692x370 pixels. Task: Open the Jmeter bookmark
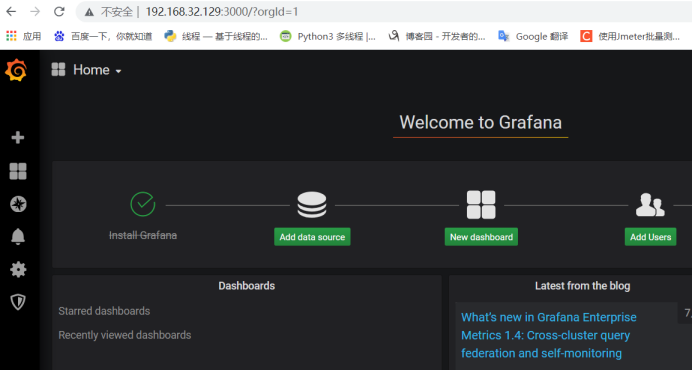coord(630,36)
